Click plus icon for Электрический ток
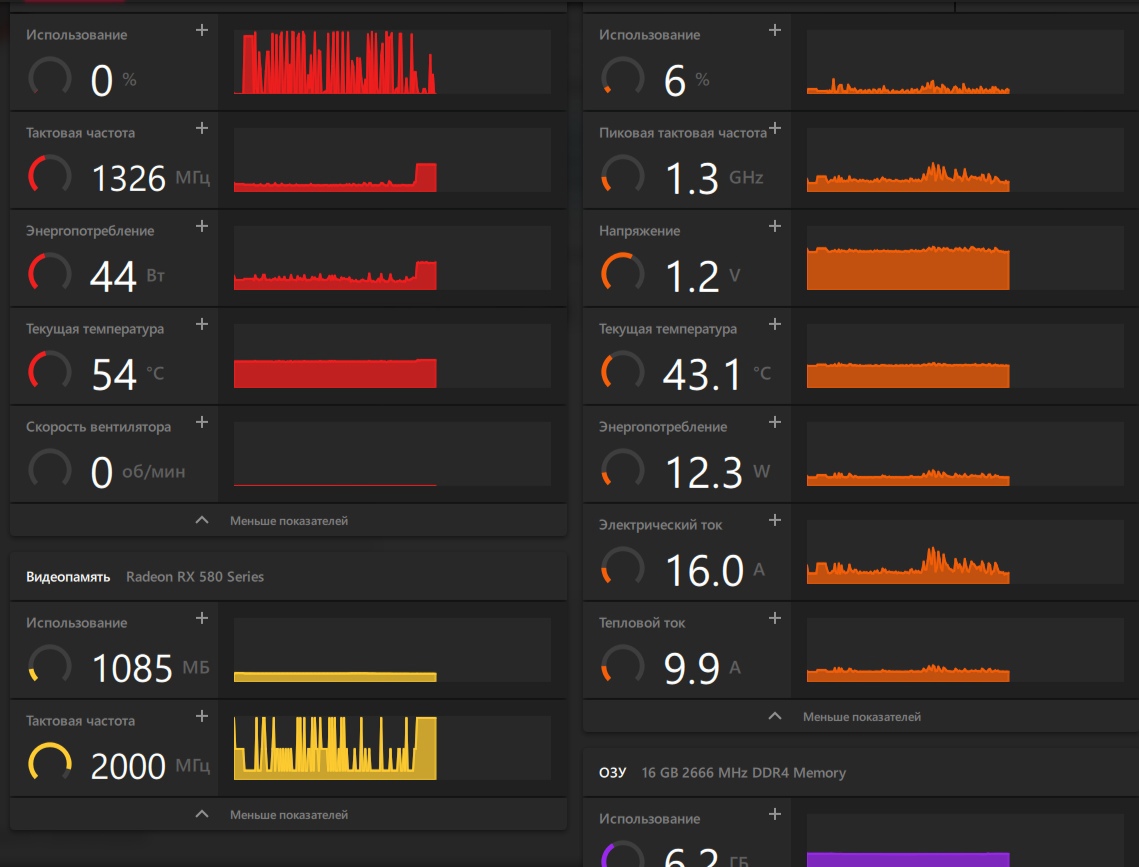Viewport: 1139px width, 867px height. click(774, 521)
